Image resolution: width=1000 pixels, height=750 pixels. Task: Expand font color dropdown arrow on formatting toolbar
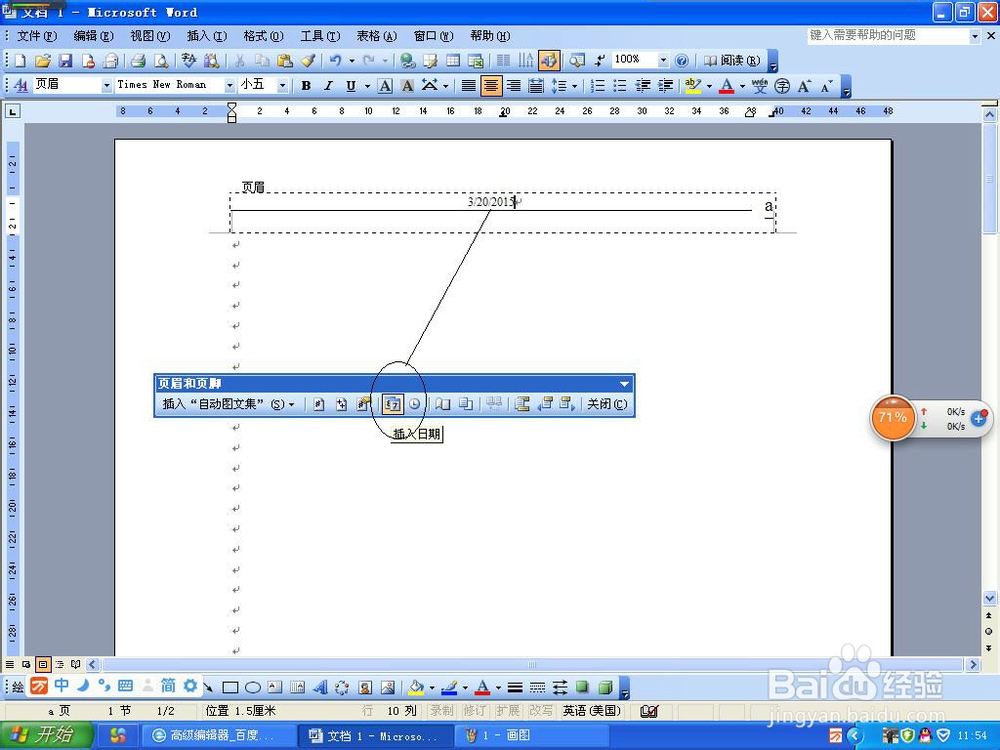pos(742,85)
